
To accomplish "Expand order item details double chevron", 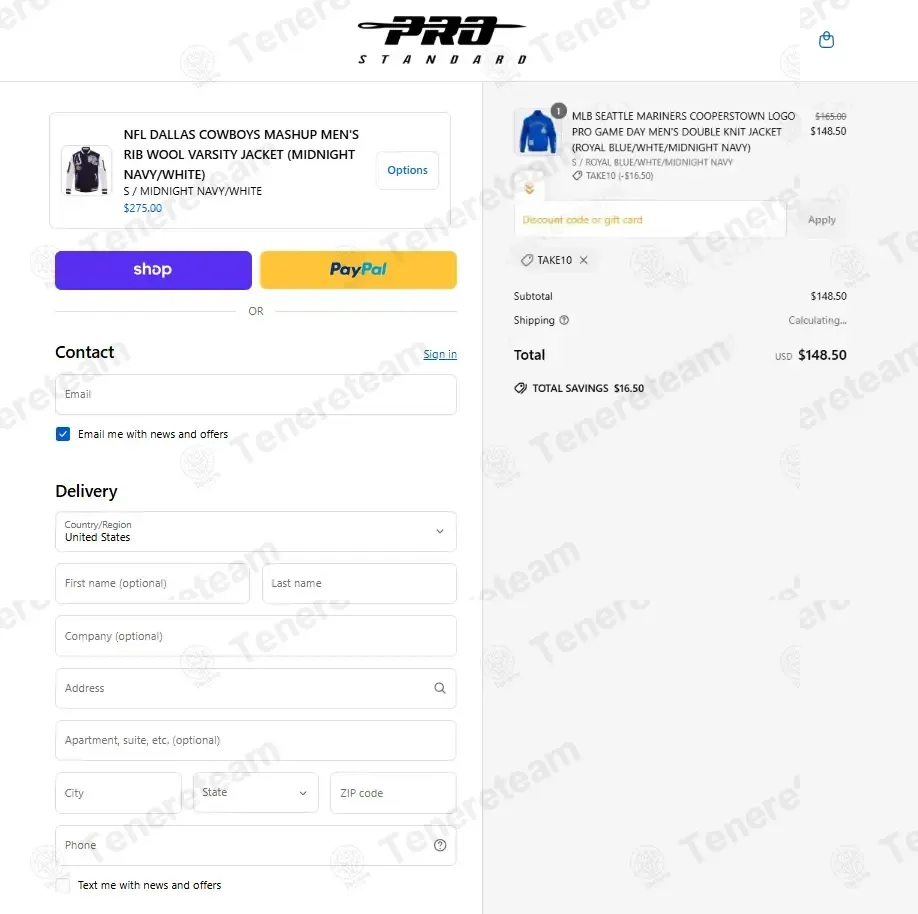I will pos(529,189).
